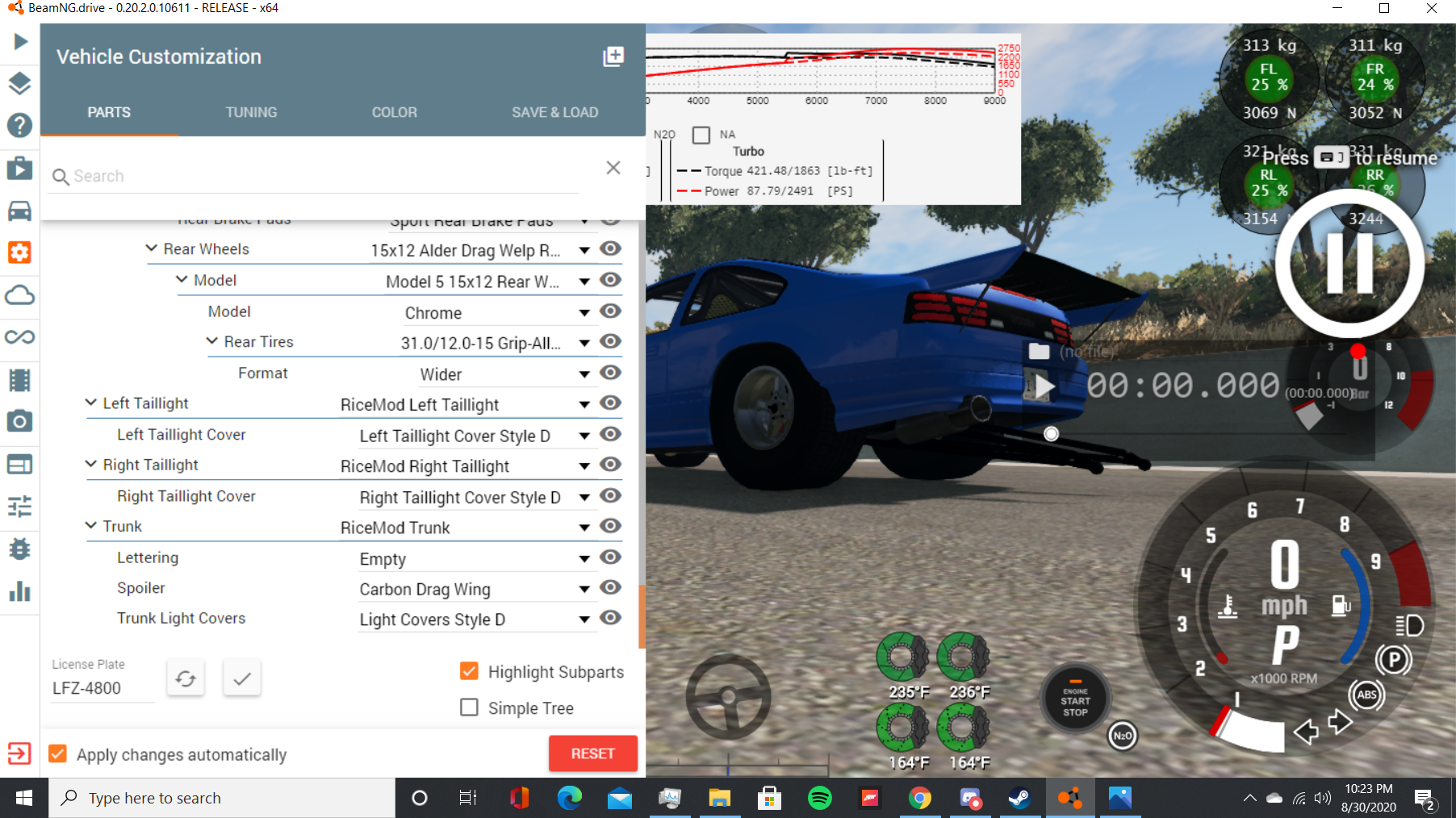Switch to the PARTS tab
The height and width of the screenshot is (818, 1456).
[x=109, y=112]
